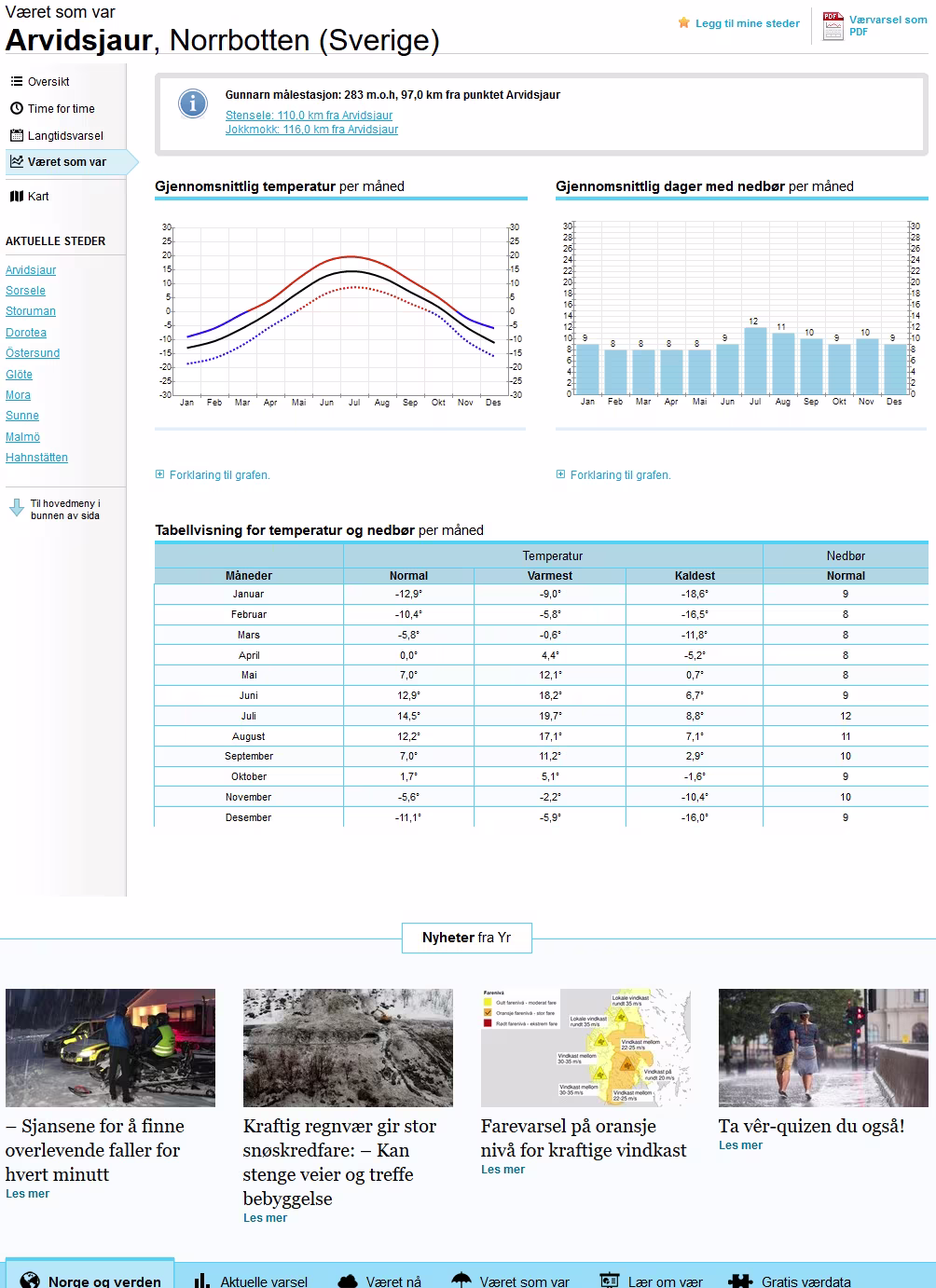Click the calendar icon for Langtidsvarsel
This screenshot has height=1288, width=936.
[16, 136]
